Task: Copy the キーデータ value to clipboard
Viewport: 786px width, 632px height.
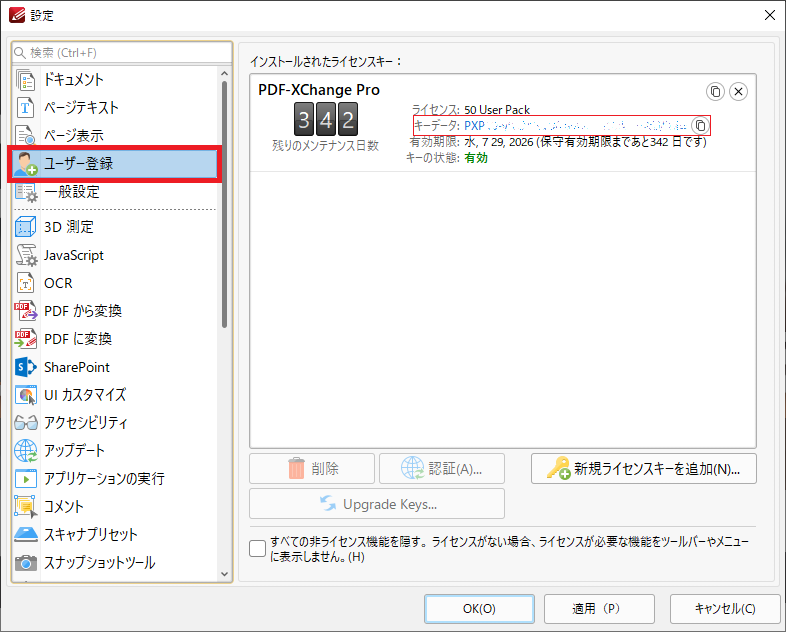Action: (700, 125)
